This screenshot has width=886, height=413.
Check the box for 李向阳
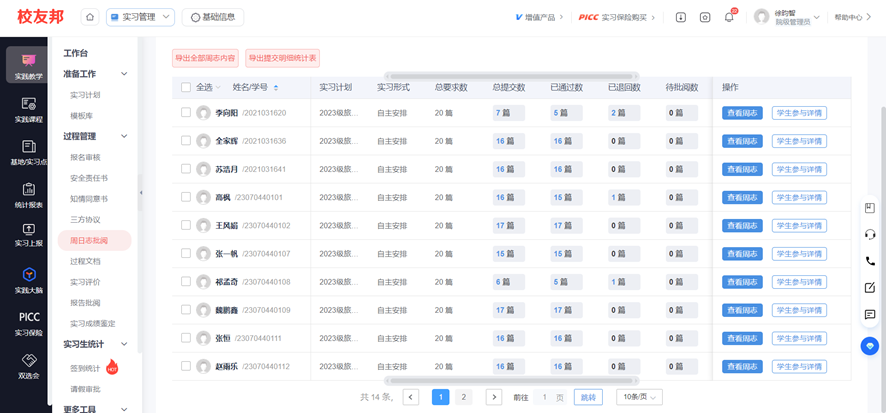[x=186, y=113]
